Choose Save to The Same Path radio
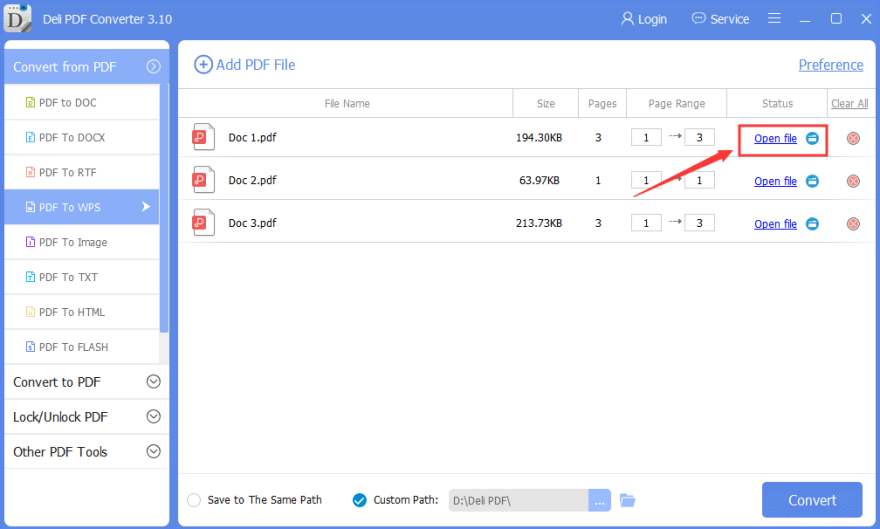880x529 pixels. tap(194, 500)
